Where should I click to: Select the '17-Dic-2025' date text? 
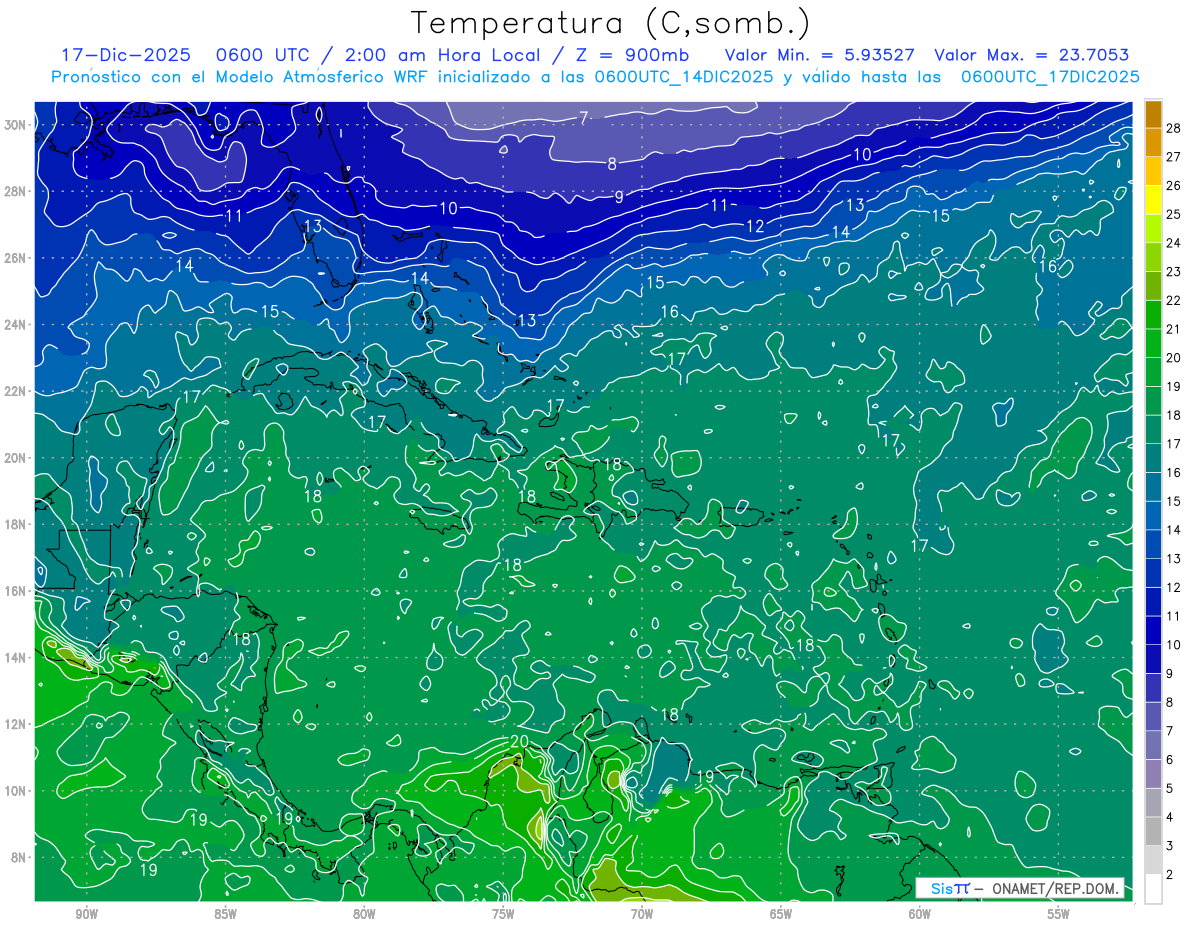click(x=126, y=55)
